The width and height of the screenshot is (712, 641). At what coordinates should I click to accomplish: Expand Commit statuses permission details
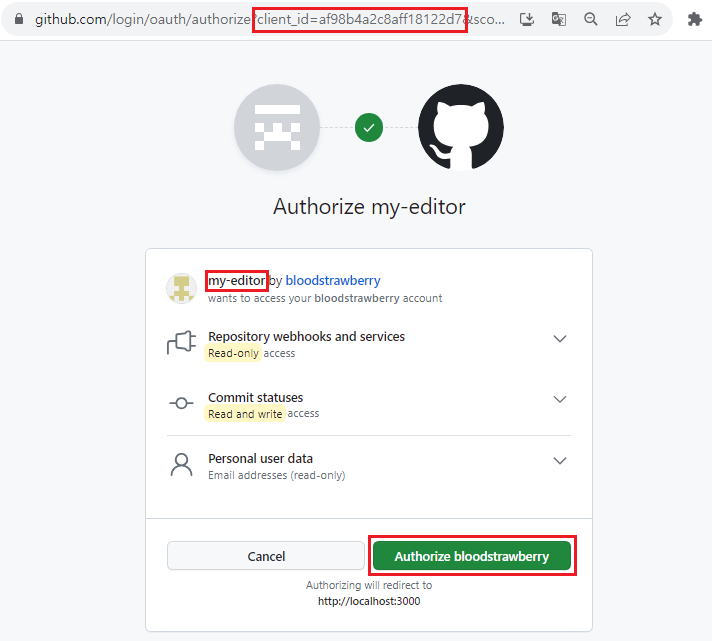(x=560, y=399)
